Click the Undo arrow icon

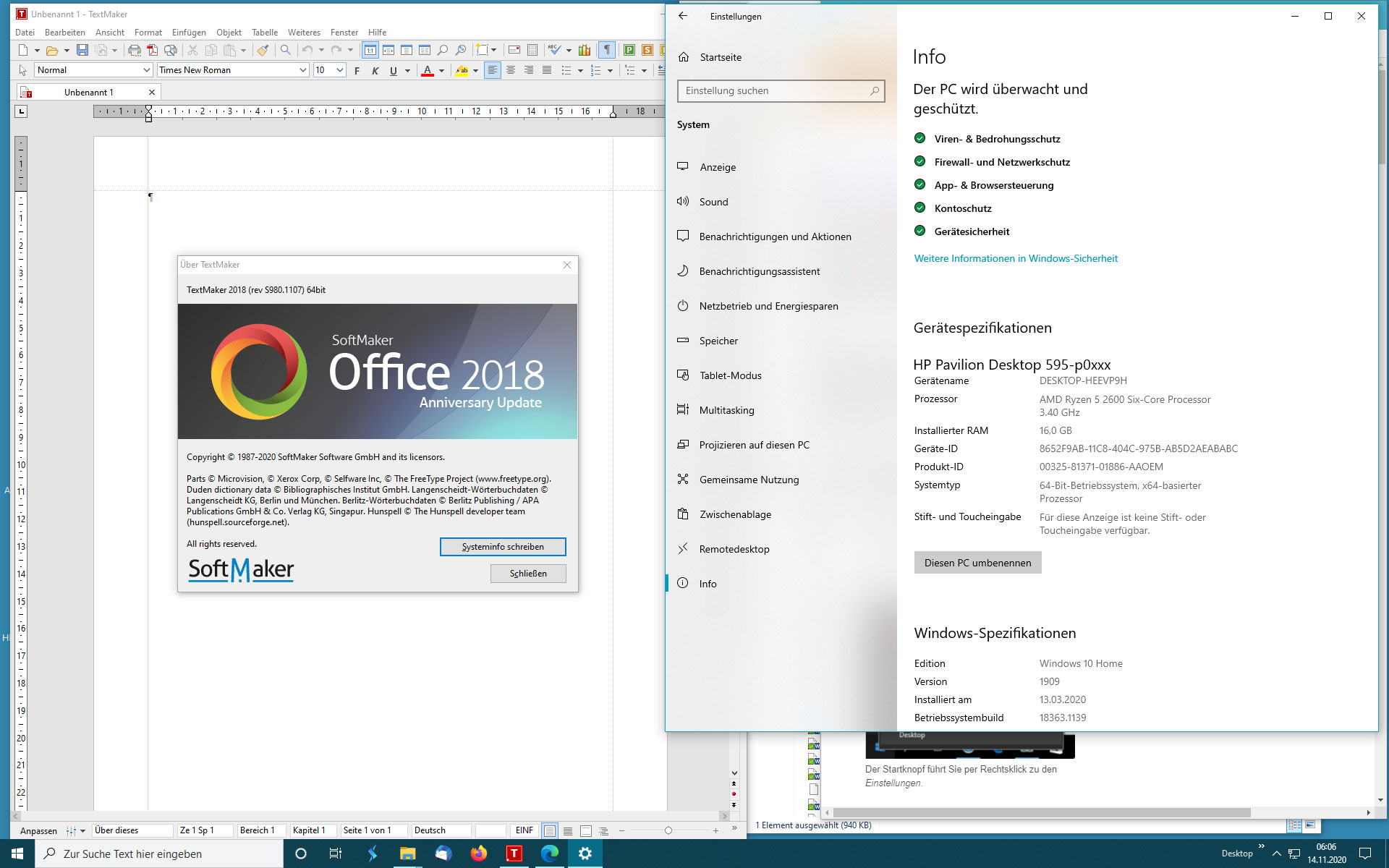click(x=307, y=50)
